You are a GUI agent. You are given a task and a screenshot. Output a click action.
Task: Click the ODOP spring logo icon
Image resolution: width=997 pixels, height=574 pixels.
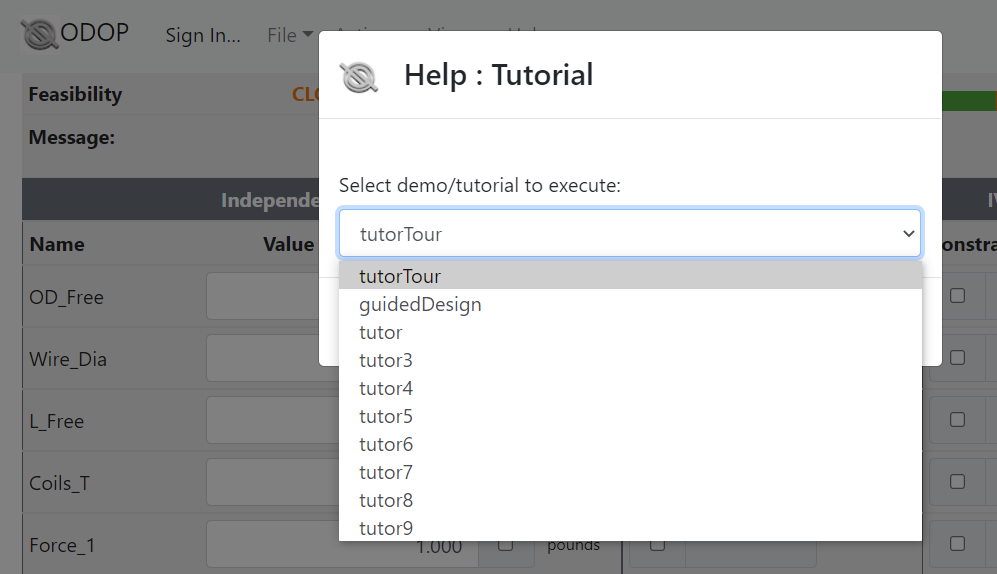click(x=40, y=34)
